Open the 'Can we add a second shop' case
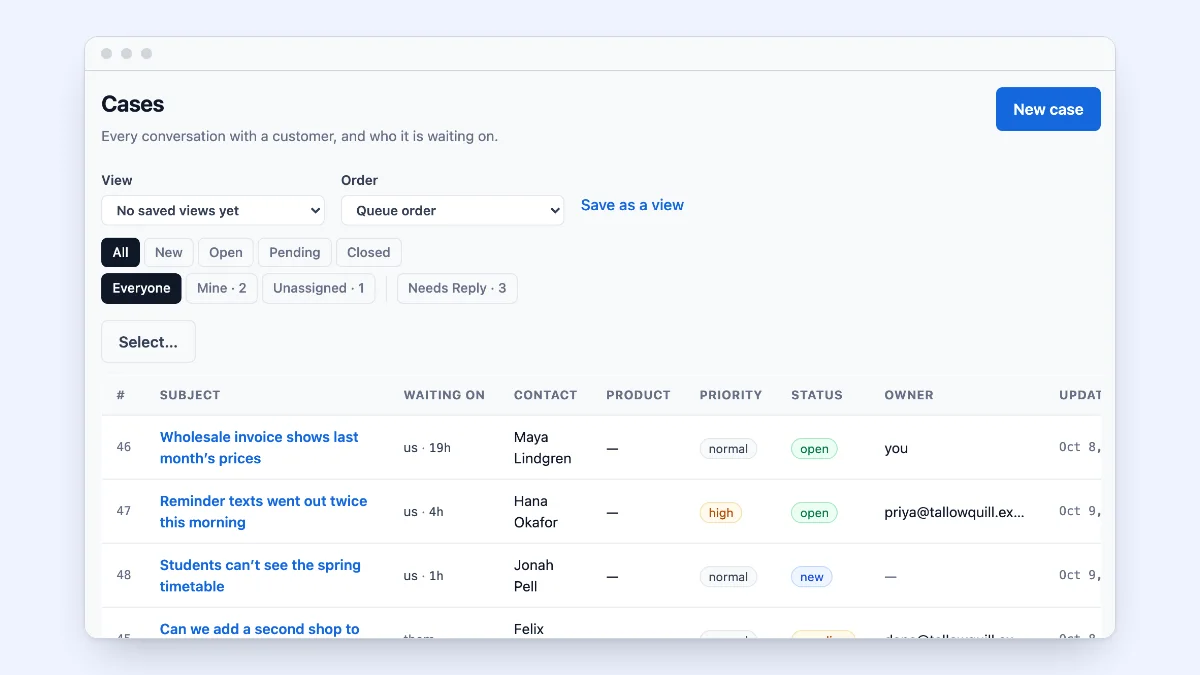This screenshot has height=675, width=1200. 259,629
